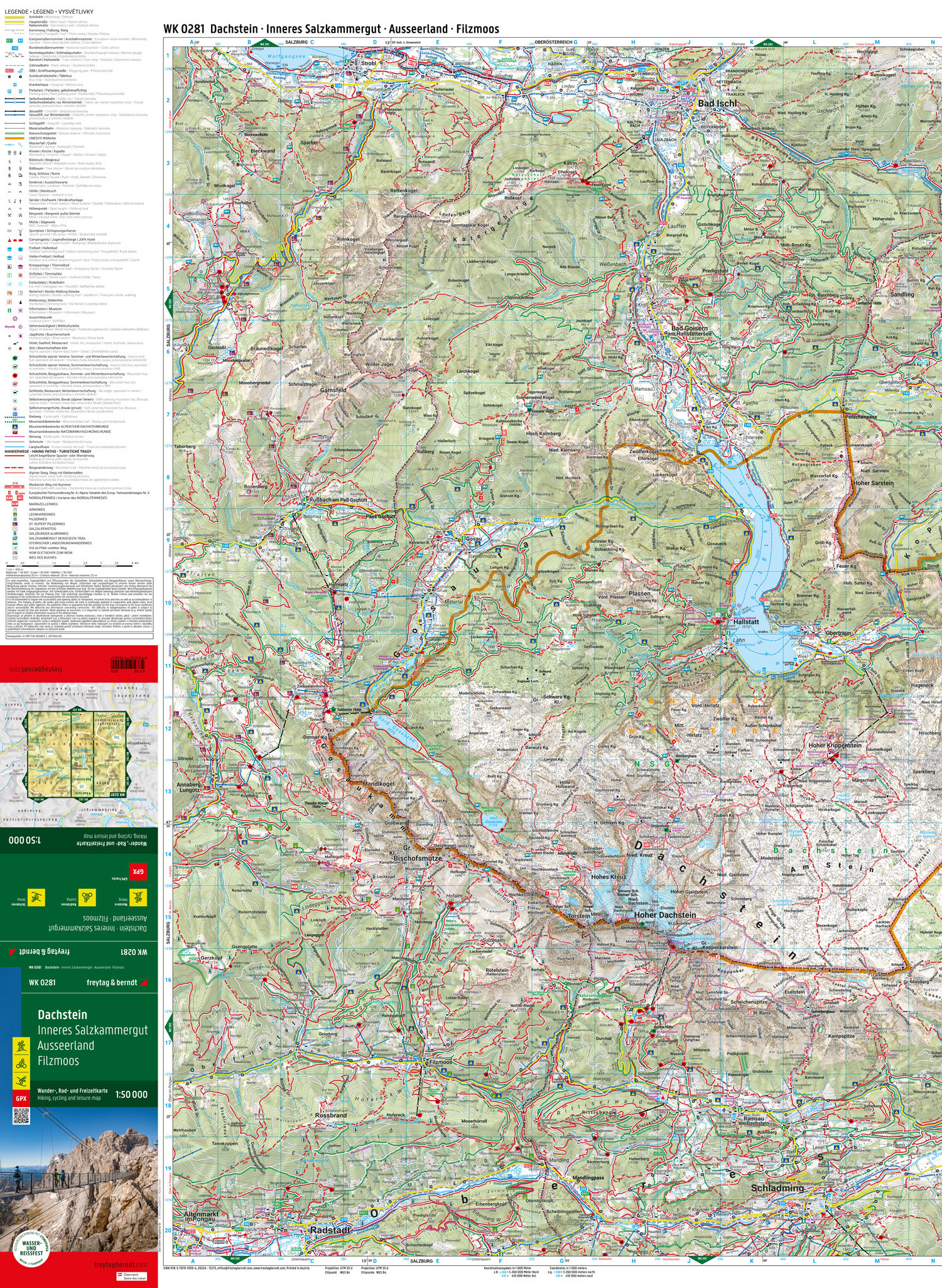Click the Bad Ischl town label
942x1288 pixels.
717,103
